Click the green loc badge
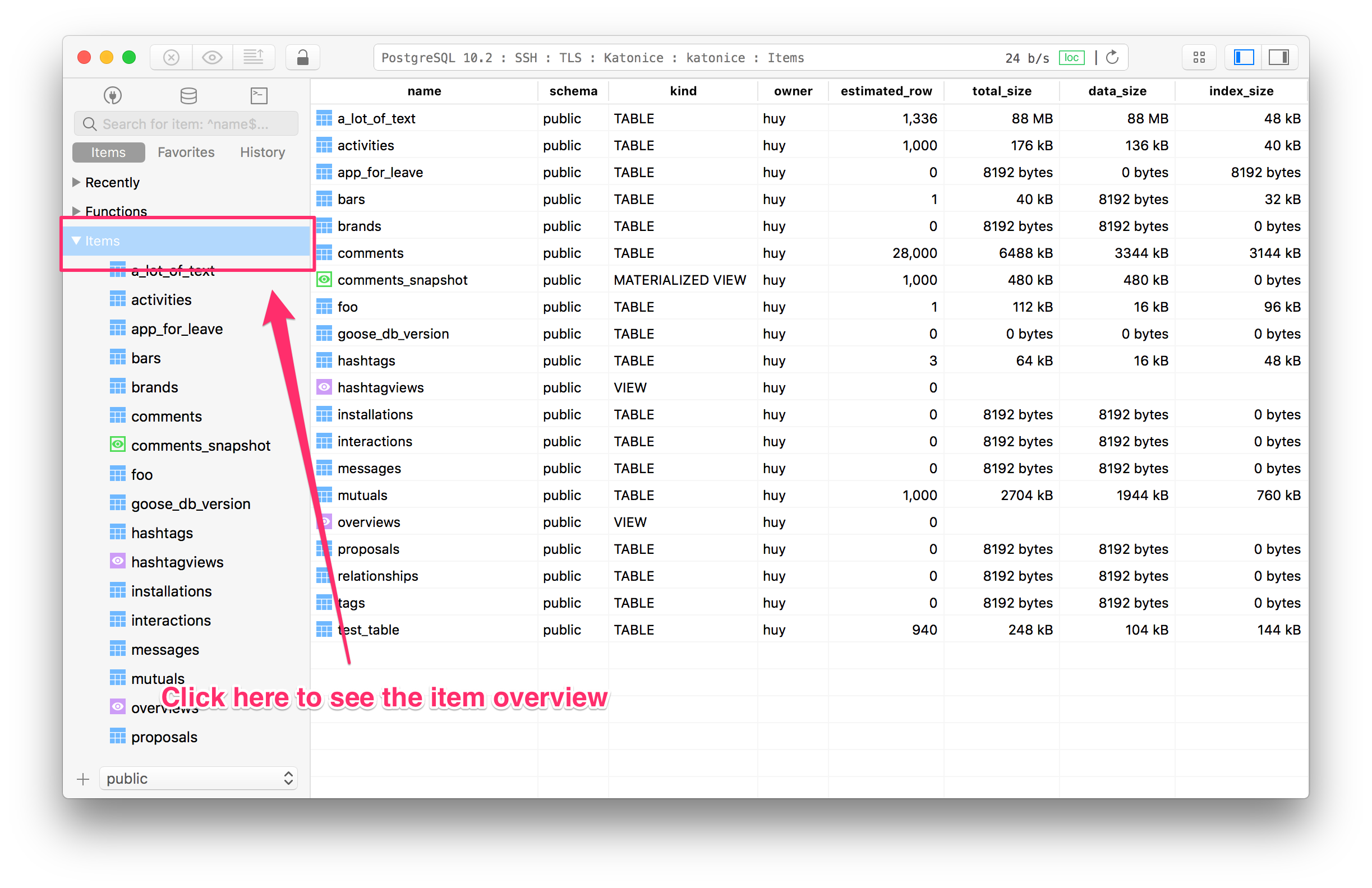Viewport: 1372px width, 888px height. [x=1072, y=57]
